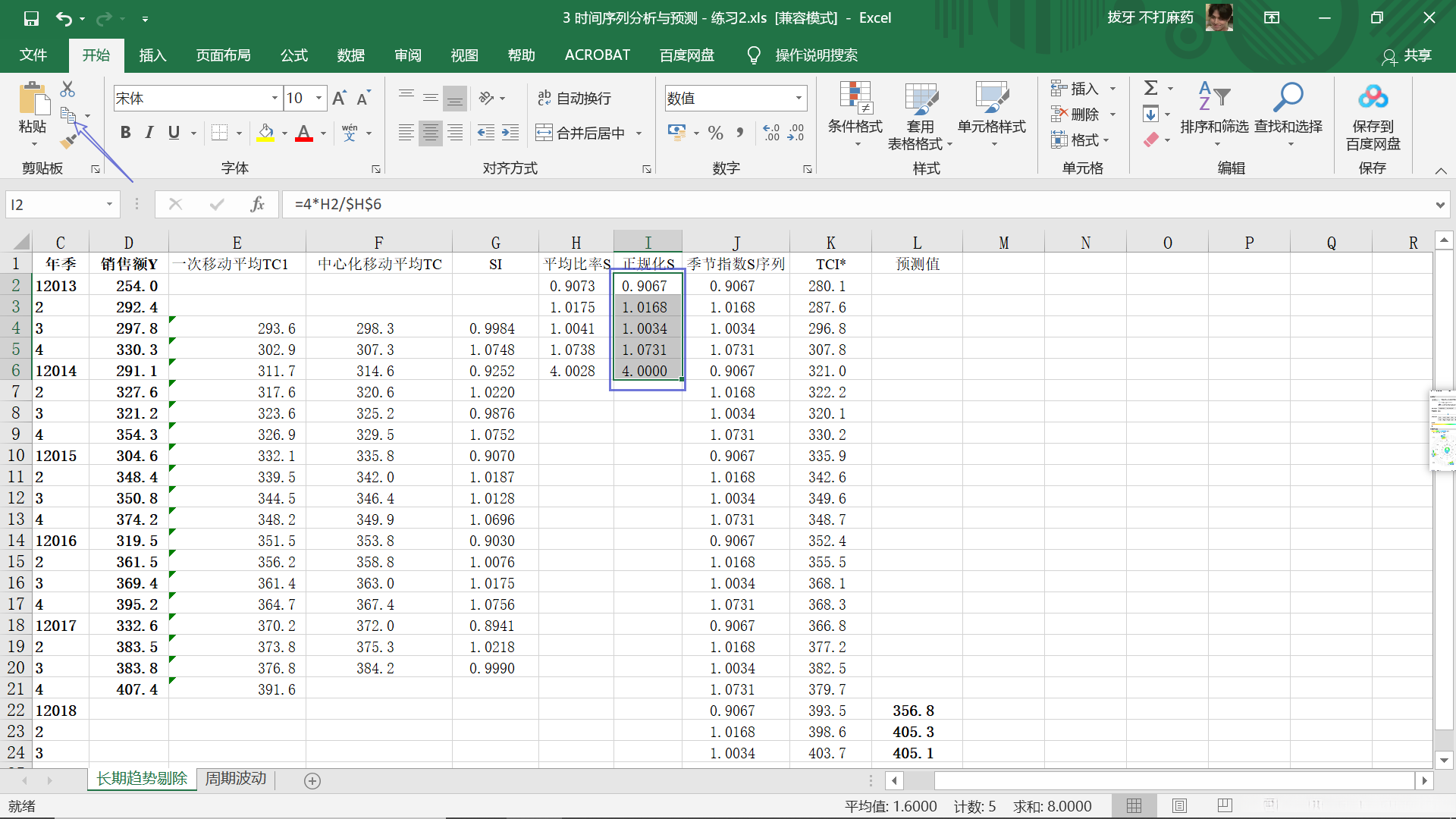Screen dimensions: 1456x819
Task: Click the Cut scissors icon
Action: click(67, 89)
